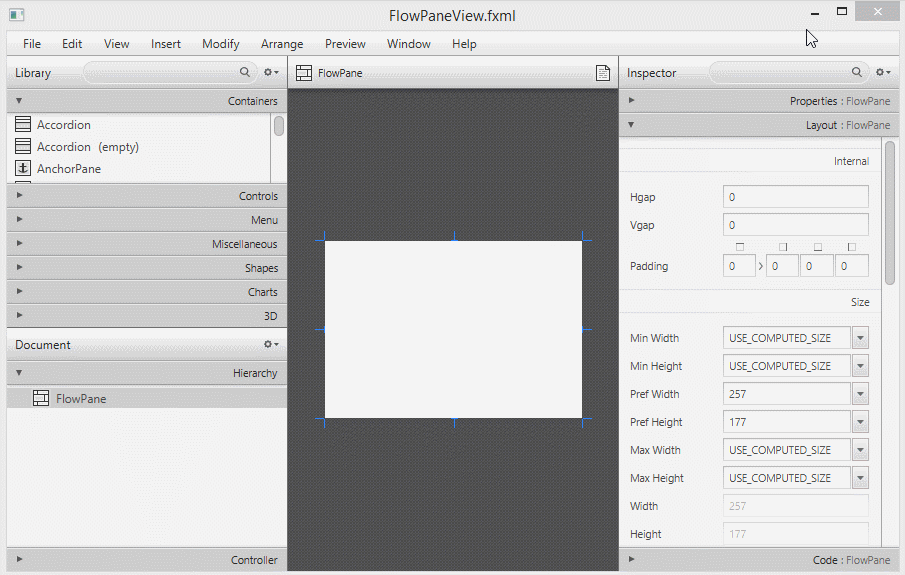
Task: Select FlowPane in the Hierarchy tree
Action: click(80, 399)
